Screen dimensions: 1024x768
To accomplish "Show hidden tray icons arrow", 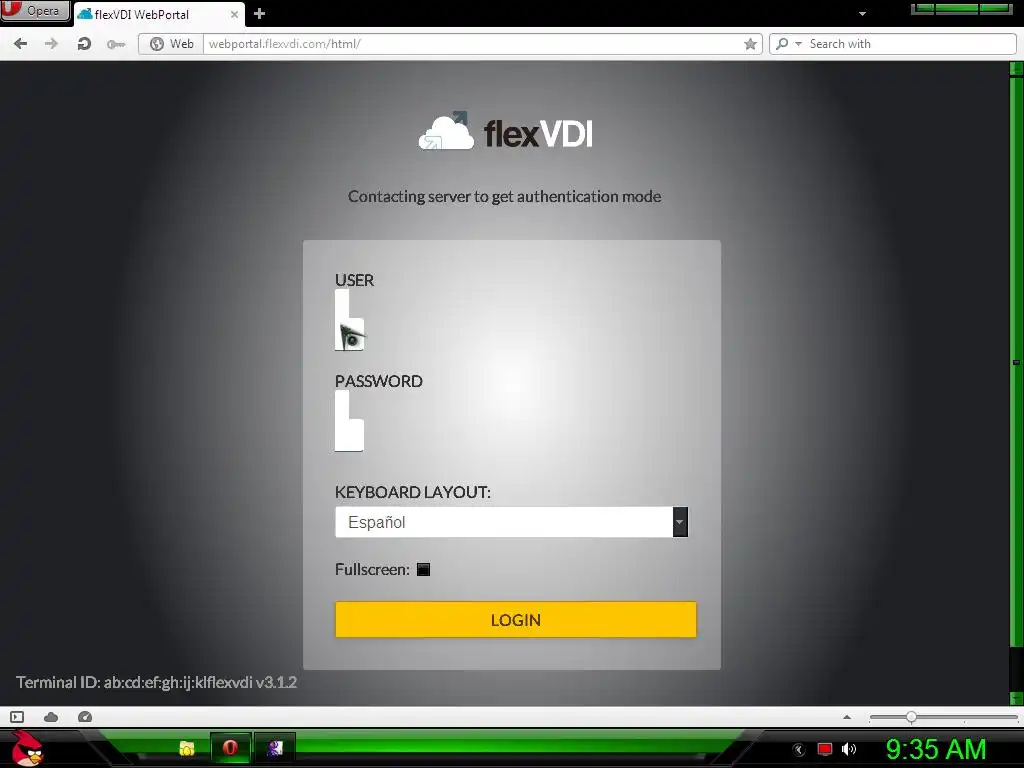I will click(x=799, y=750).
